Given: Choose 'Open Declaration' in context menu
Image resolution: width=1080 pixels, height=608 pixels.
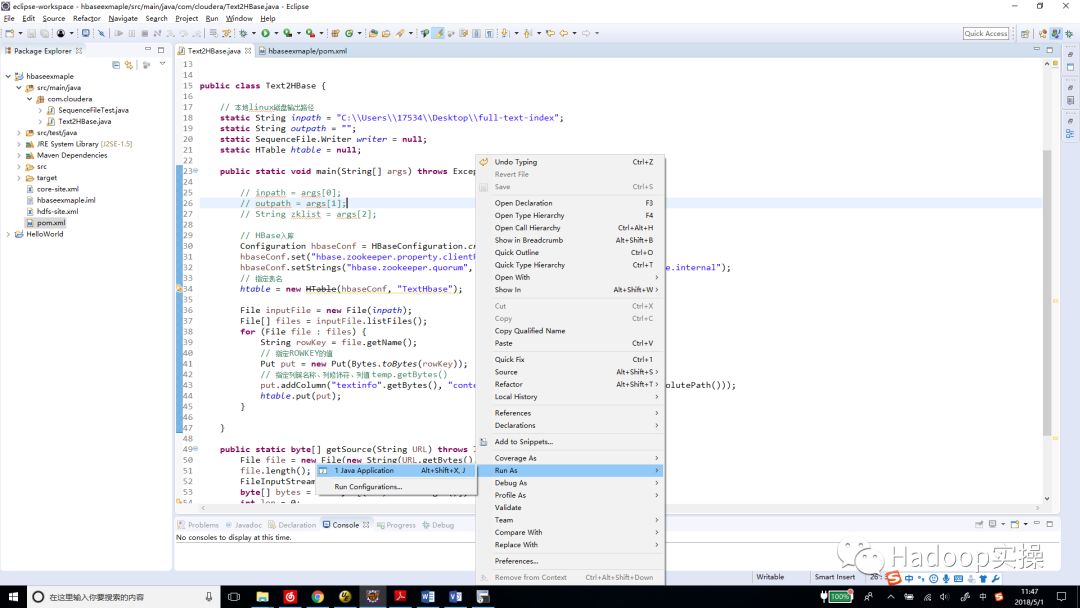Looking at the screenshot, I should click(570, 203).
